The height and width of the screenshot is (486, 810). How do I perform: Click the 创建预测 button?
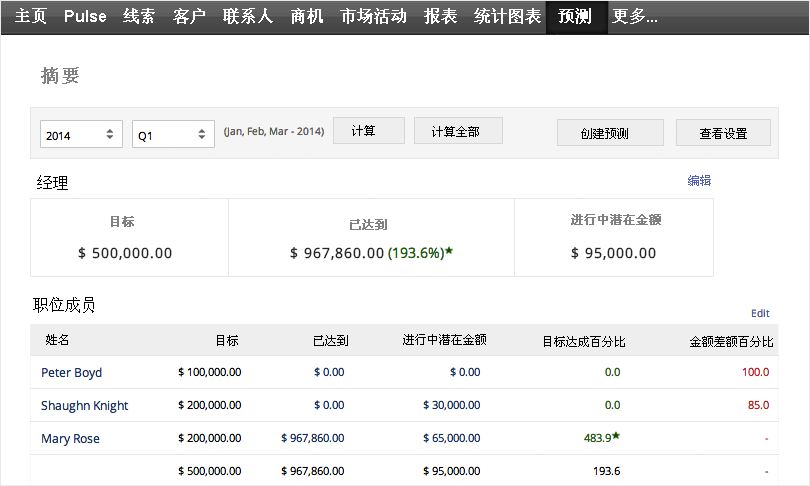[610, 133]
